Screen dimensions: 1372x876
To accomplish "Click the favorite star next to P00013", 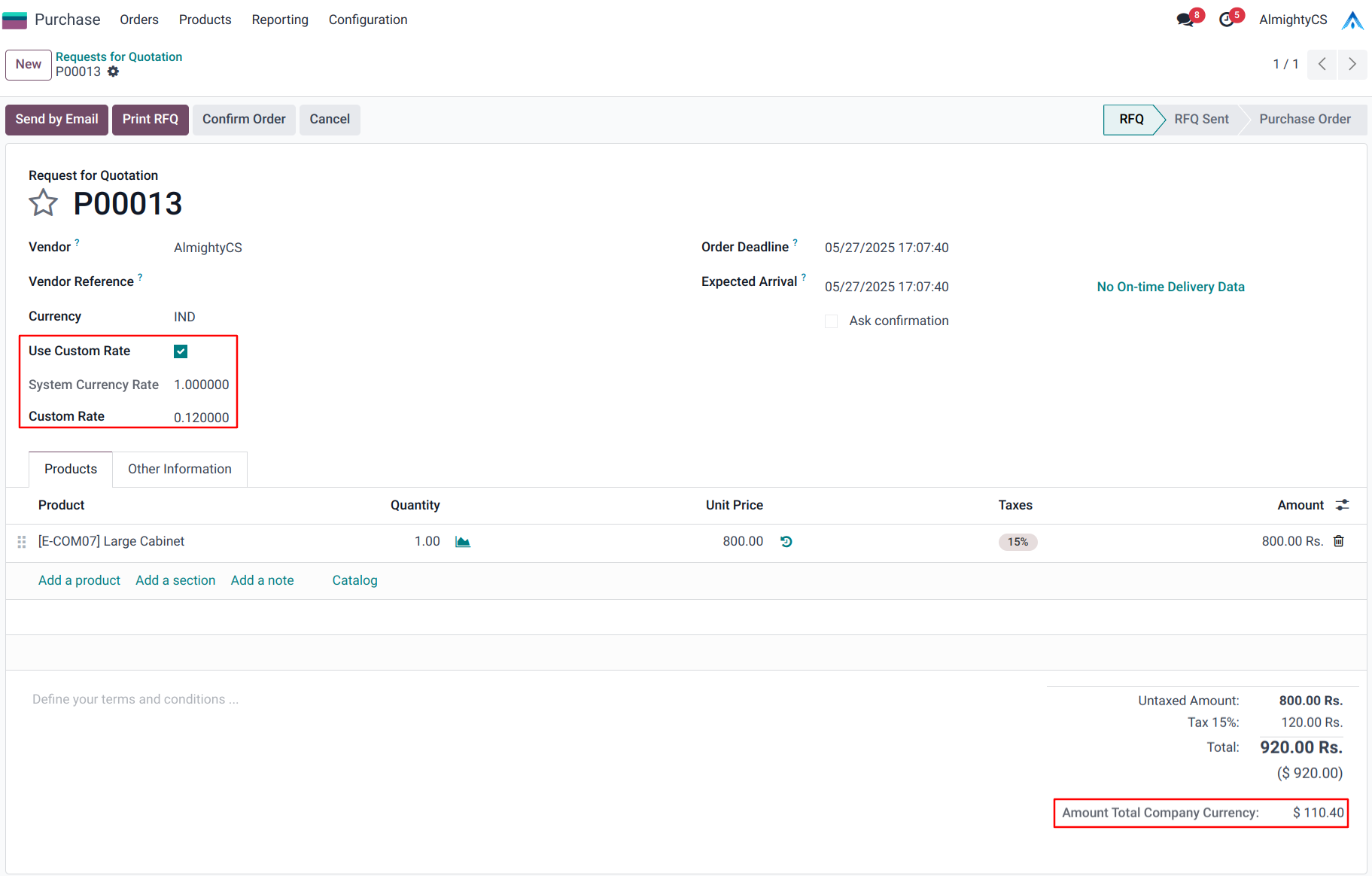I will pyautogui.click(x=43, y=203).
